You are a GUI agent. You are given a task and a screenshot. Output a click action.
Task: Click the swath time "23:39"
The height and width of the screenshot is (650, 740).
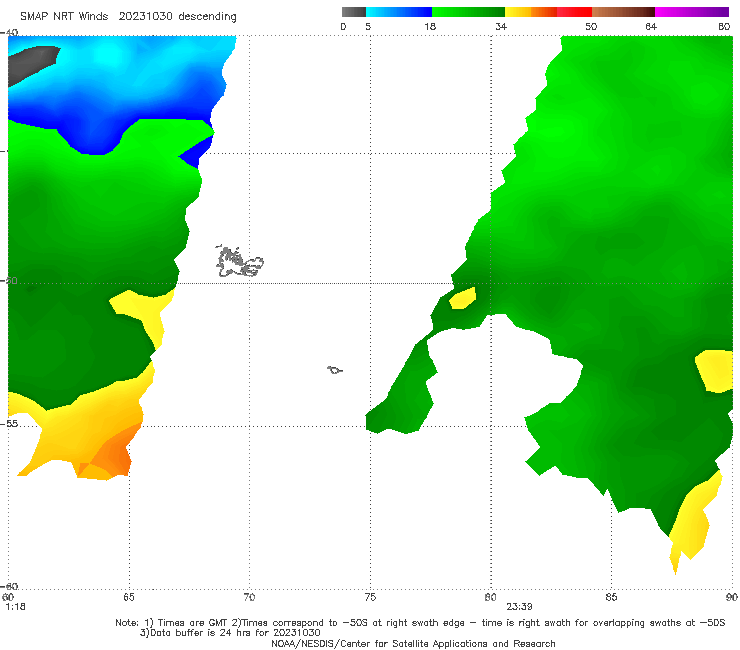[x=520, y=607]
